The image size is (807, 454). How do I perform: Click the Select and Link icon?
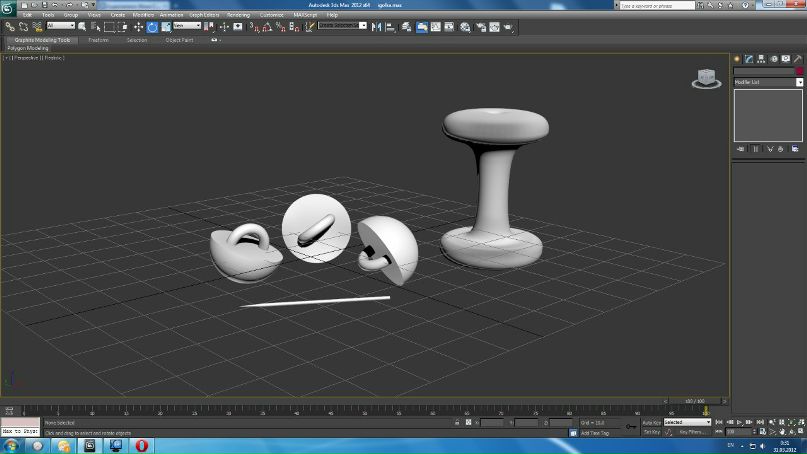10,27
